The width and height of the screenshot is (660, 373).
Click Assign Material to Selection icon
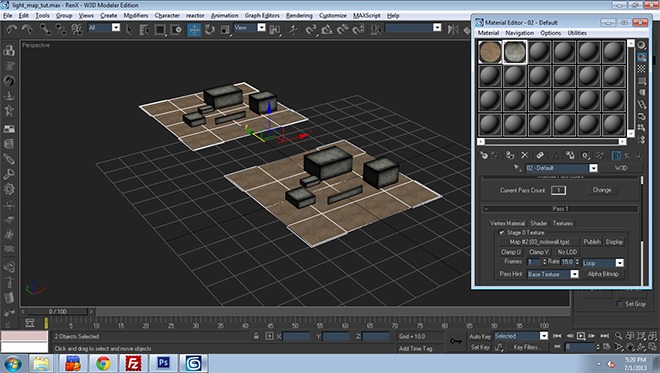(x=510, y=156)
